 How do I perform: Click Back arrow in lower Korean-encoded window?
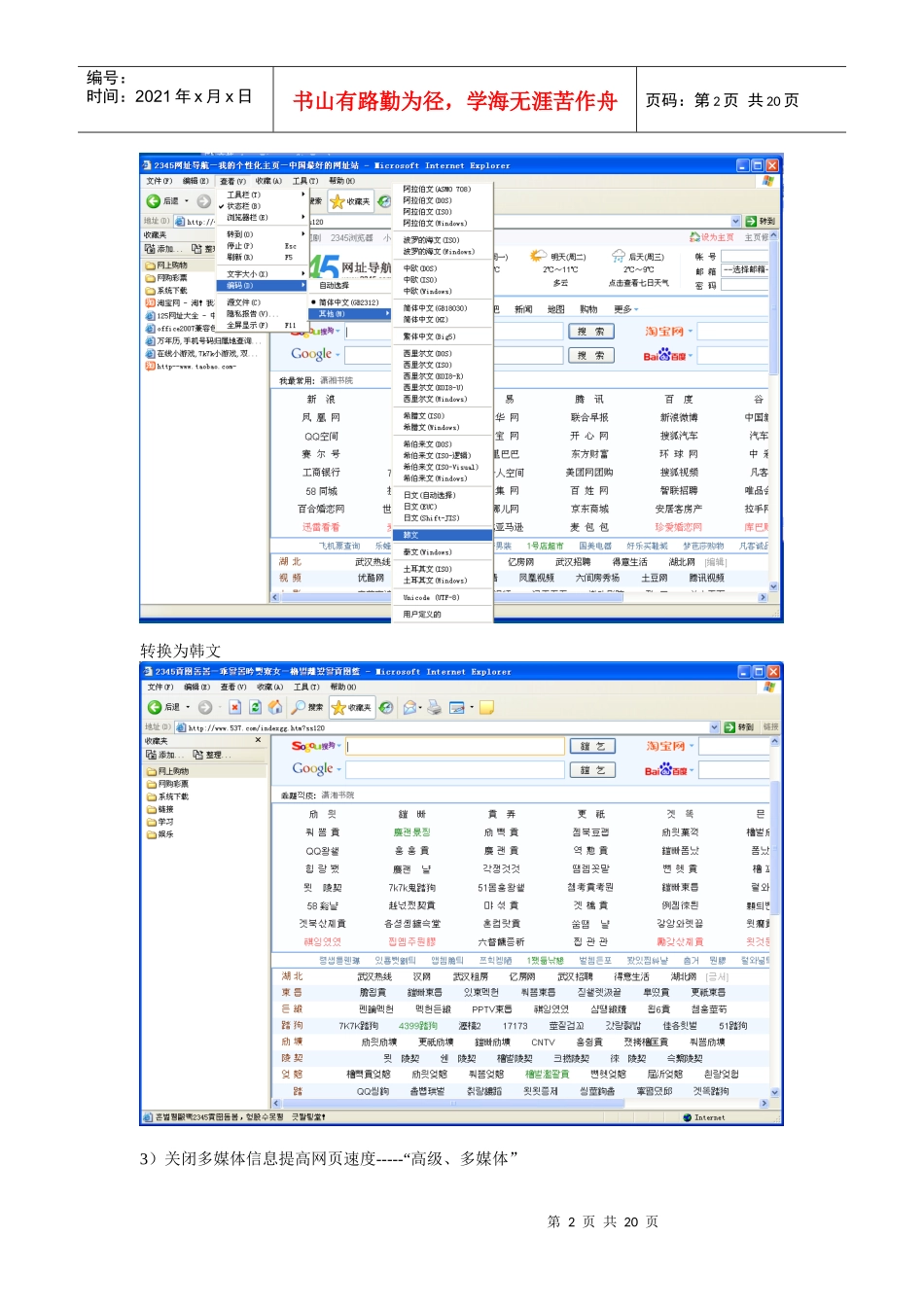tap(155, 707)
